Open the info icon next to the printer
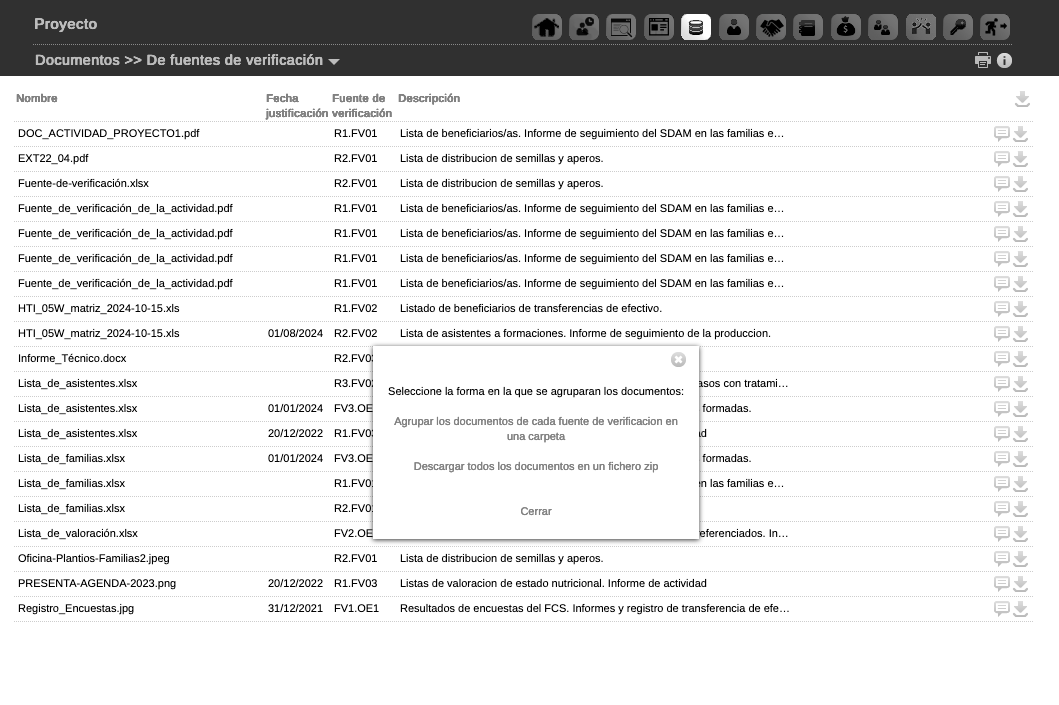This screenshot has width=1059, height=705. pyautogui.click(x=1004, y=60)
